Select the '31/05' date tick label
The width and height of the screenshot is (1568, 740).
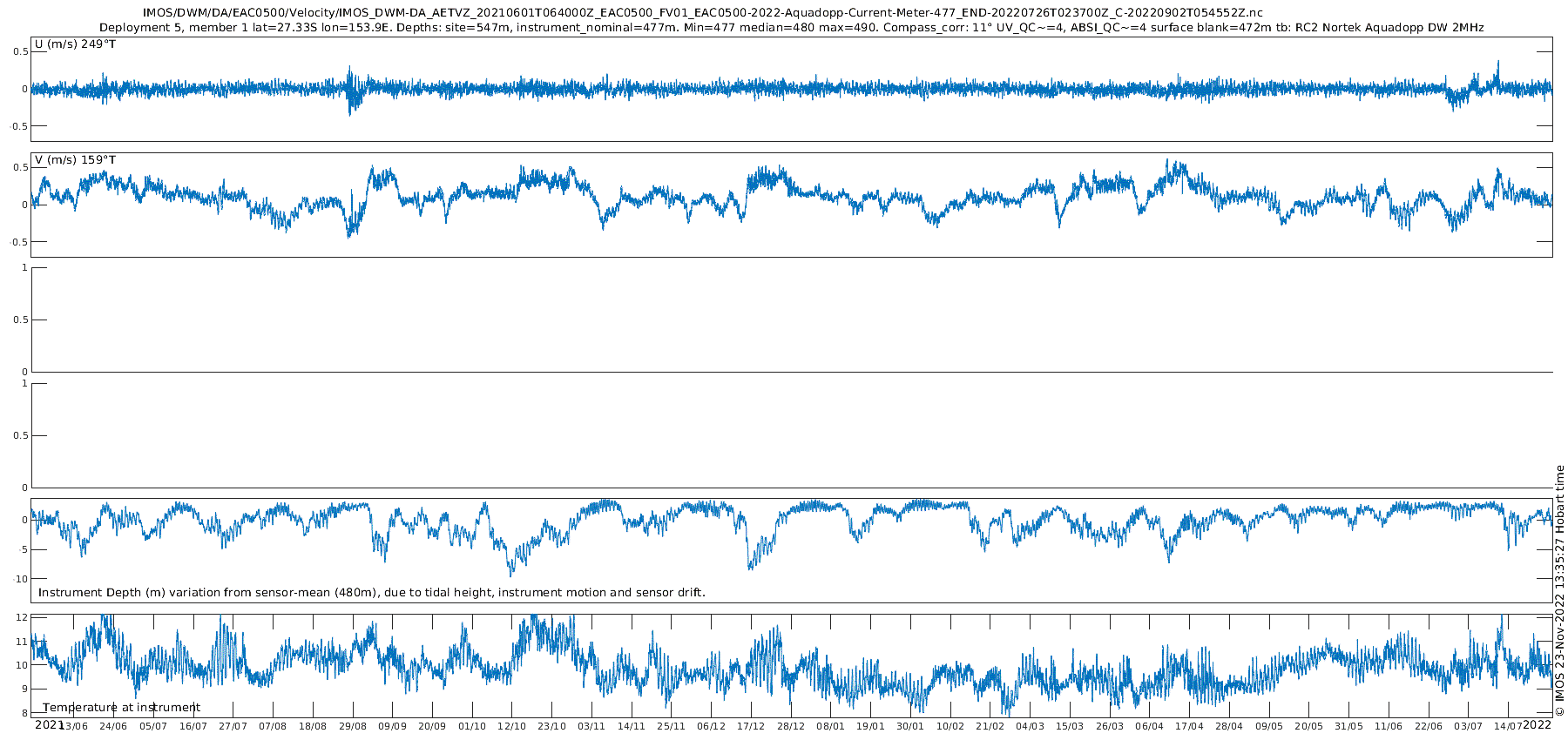point(1349,726)
